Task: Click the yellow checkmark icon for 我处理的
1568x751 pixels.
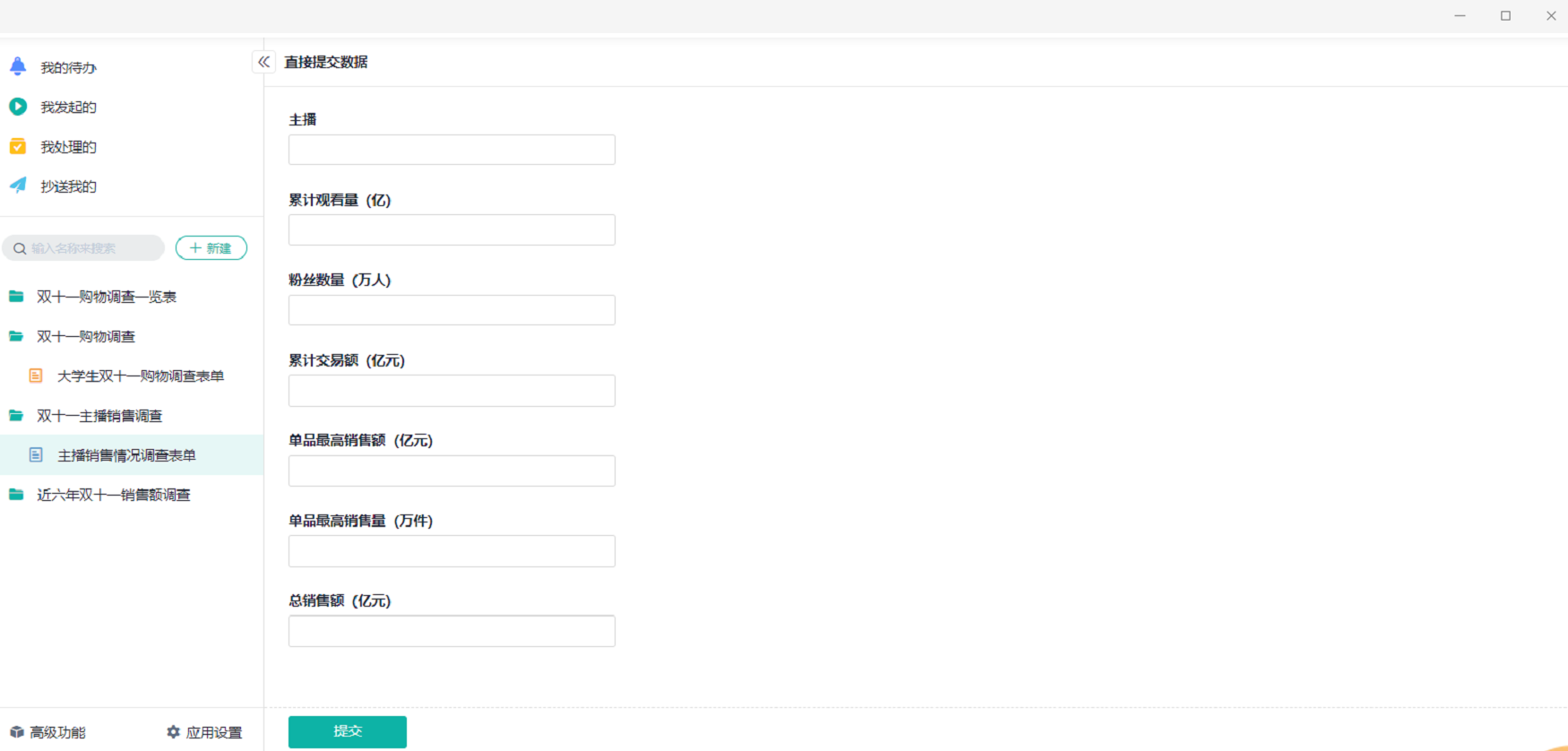Action: point(18,146)
